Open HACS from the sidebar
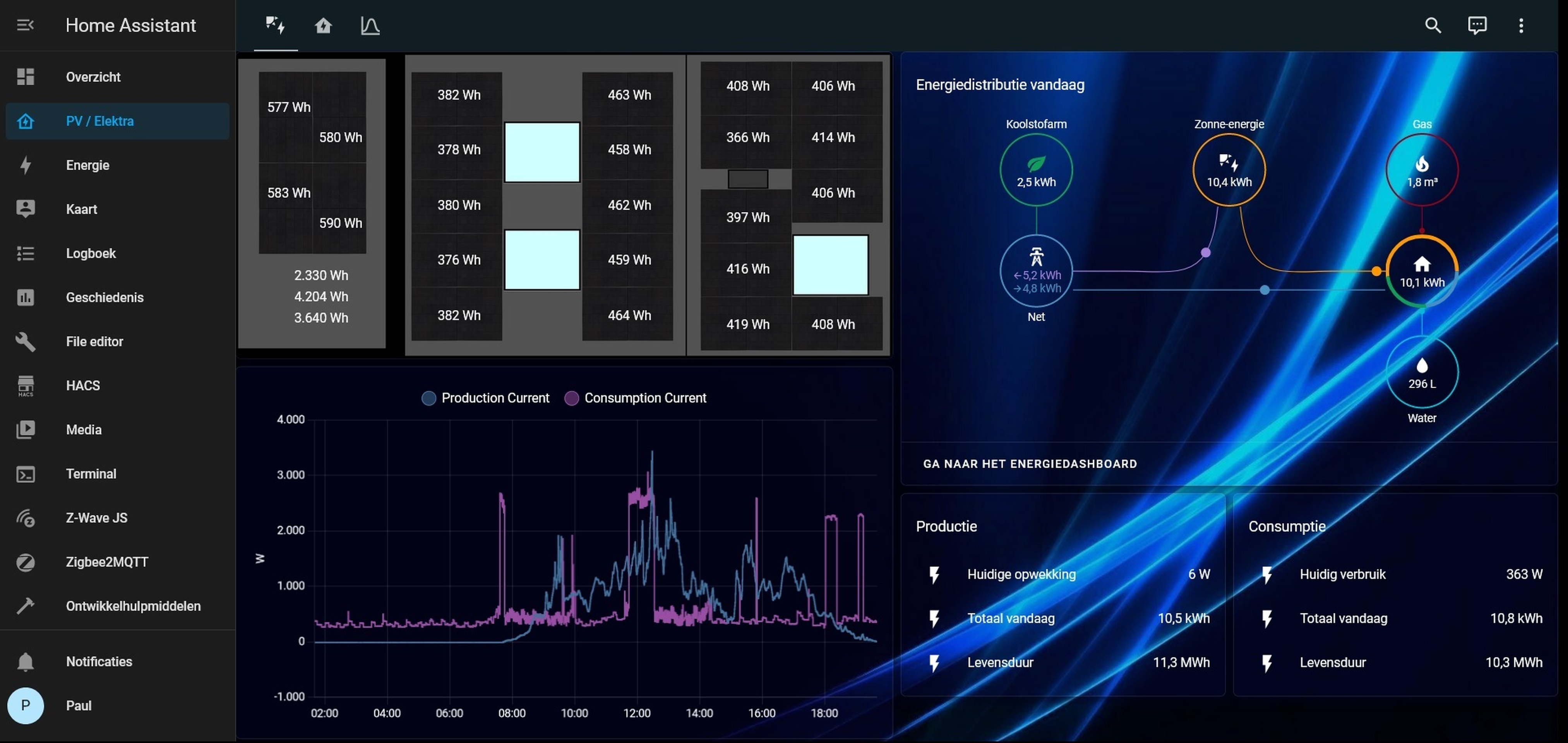Image resolution: width=1568 pixels, height=743 pixels. point(83,385)
